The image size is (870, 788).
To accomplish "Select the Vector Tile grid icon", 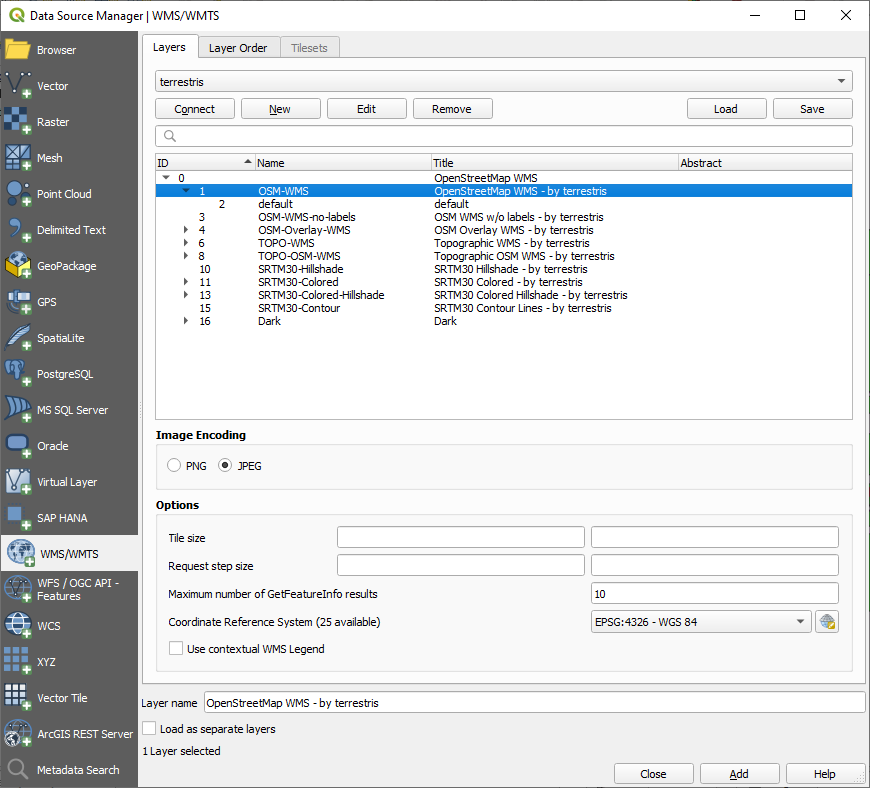I will pyautogui.click(x=19, y=698).
